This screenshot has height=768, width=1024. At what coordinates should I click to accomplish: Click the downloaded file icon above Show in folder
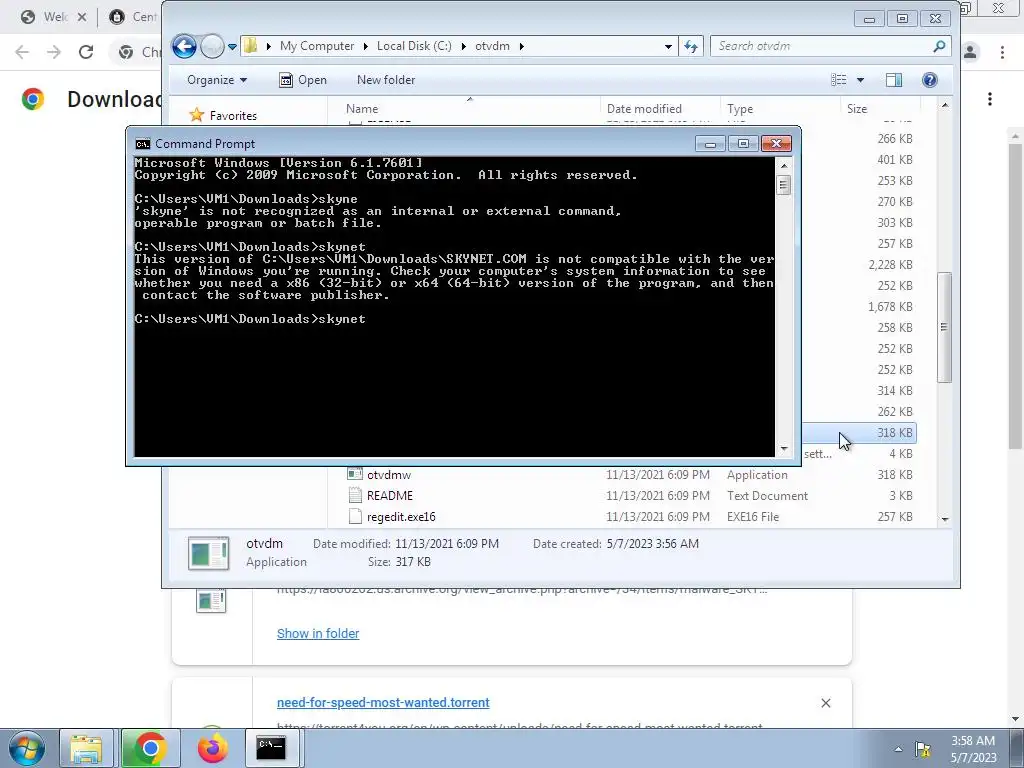[x=211, y=601]
